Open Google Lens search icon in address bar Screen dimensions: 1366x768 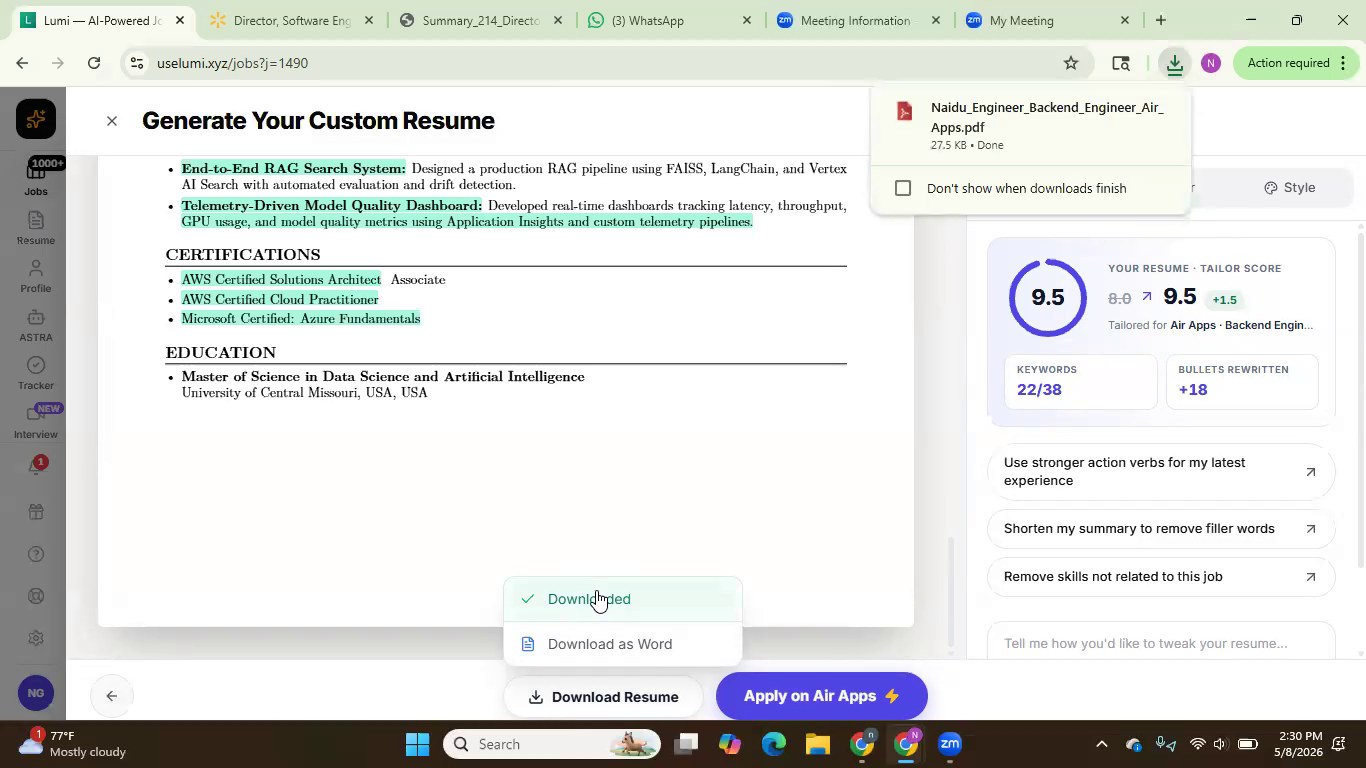point(1121,63)
